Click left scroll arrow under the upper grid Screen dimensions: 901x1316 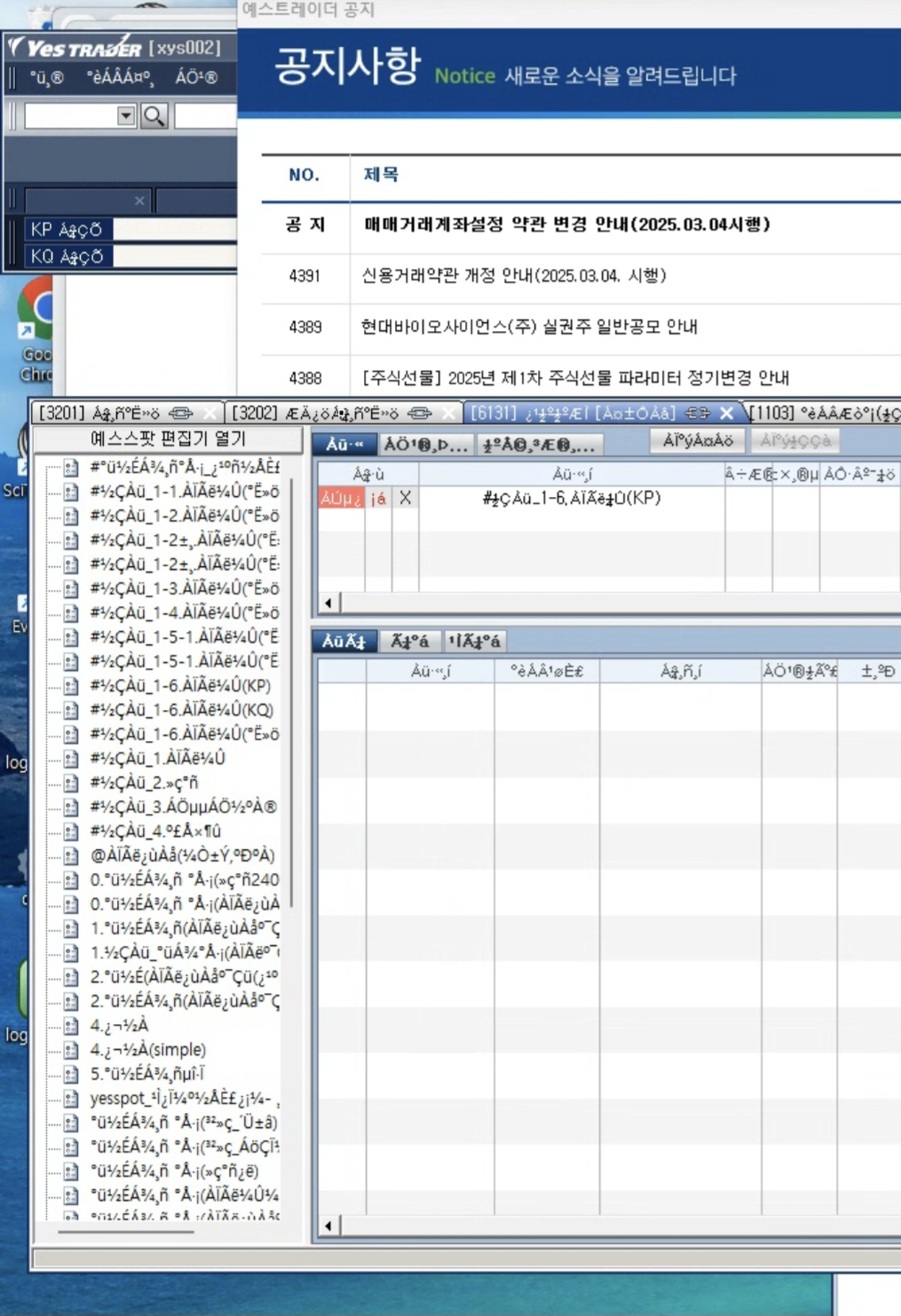pyautogui.click(x=328, y=603)
